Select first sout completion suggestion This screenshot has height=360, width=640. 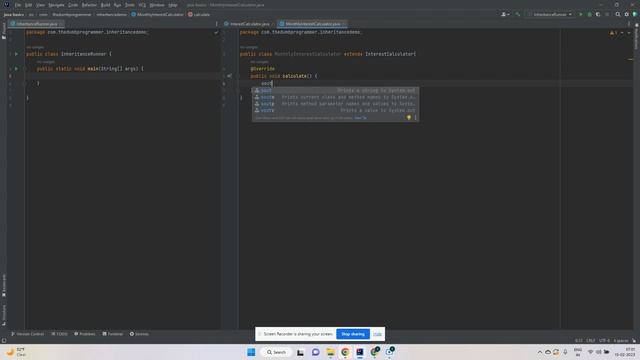[335, 91]
